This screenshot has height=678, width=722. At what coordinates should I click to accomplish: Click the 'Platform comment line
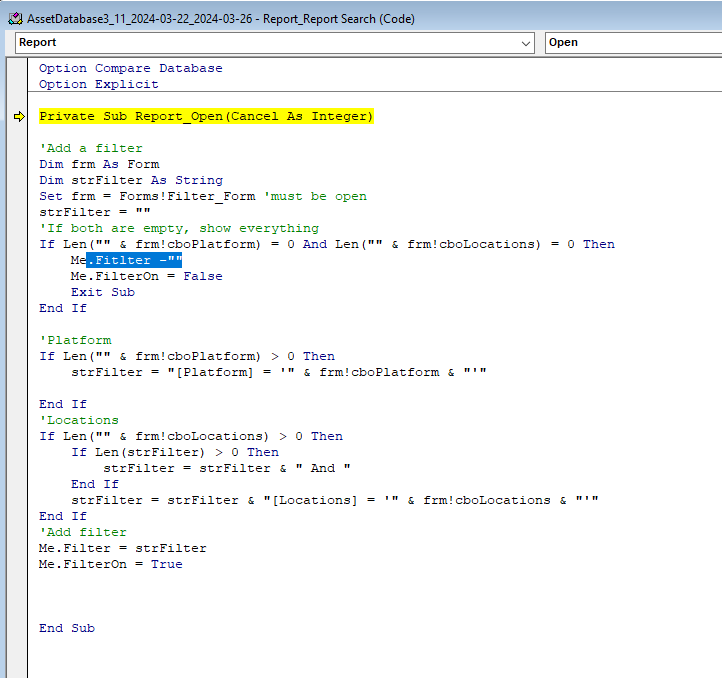[x=75, y=340]
